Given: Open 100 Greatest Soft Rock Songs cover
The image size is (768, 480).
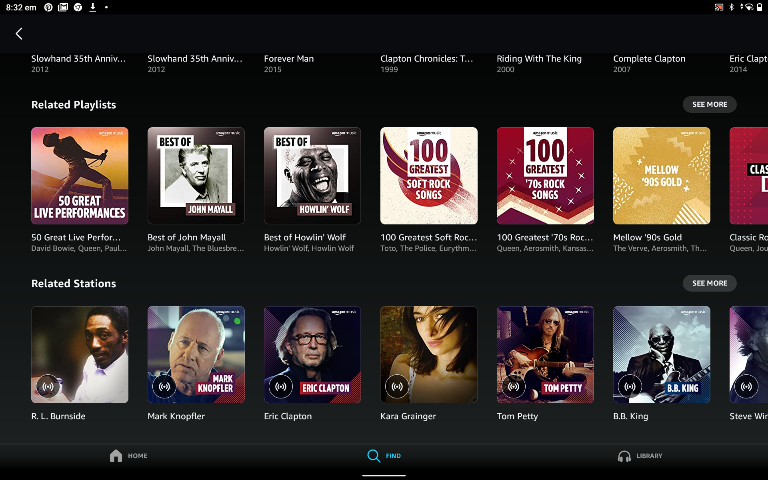Looking at the screenshot, I should [429, 176].
